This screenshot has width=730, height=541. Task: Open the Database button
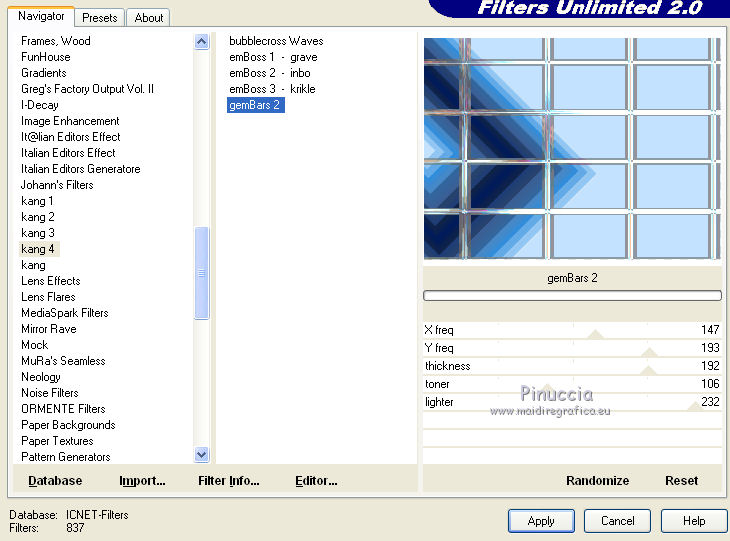[55, 480]
